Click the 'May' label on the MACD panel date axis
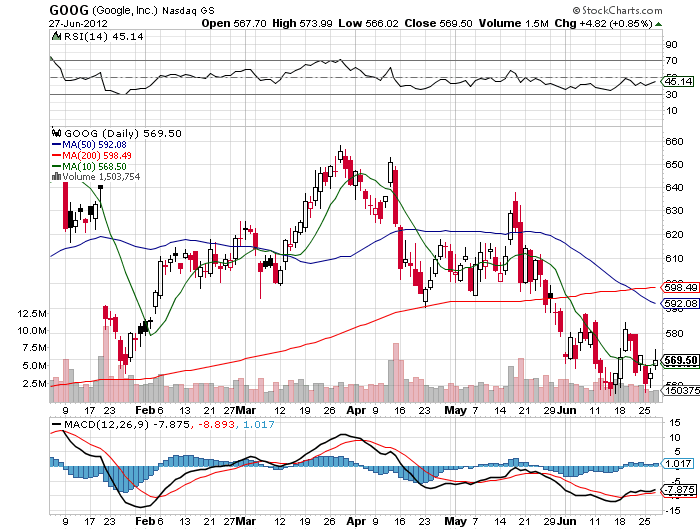 pos(455,521)
